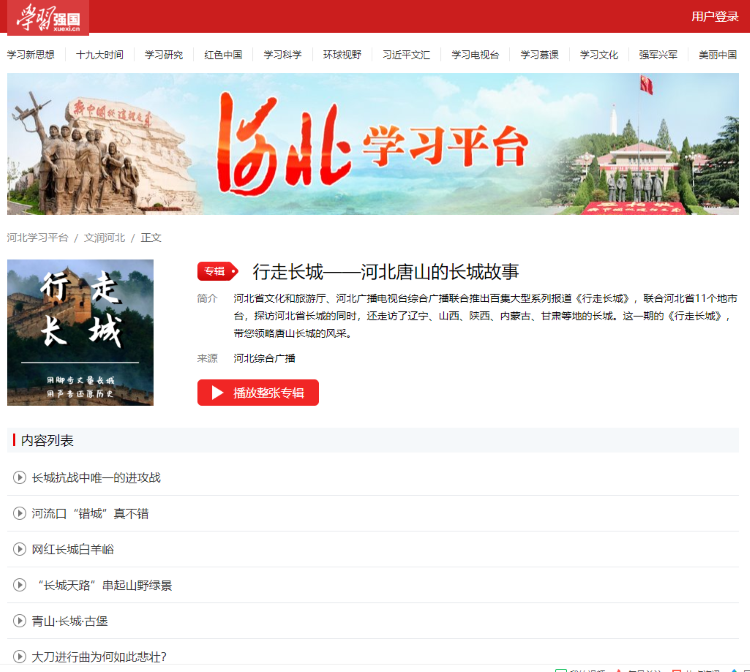750x672 pixels.
Task: Go to 十九大时间 in navigation bar
Action: 100,55
